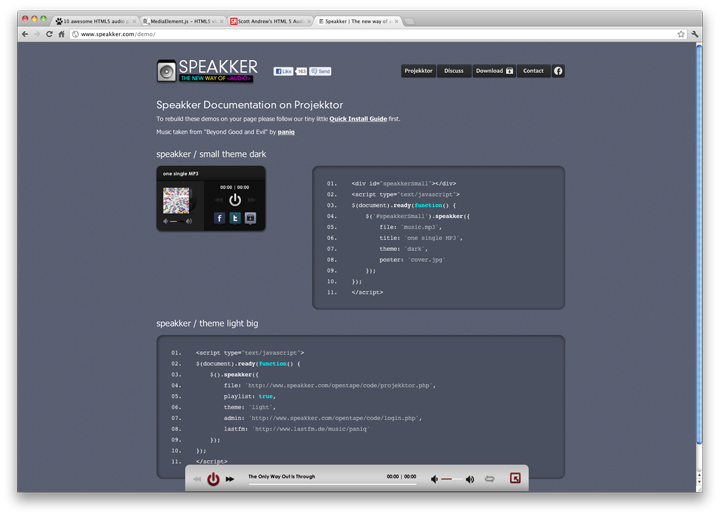Switch to the 10 awesome HTML5 audio tab

pos(96,21)
